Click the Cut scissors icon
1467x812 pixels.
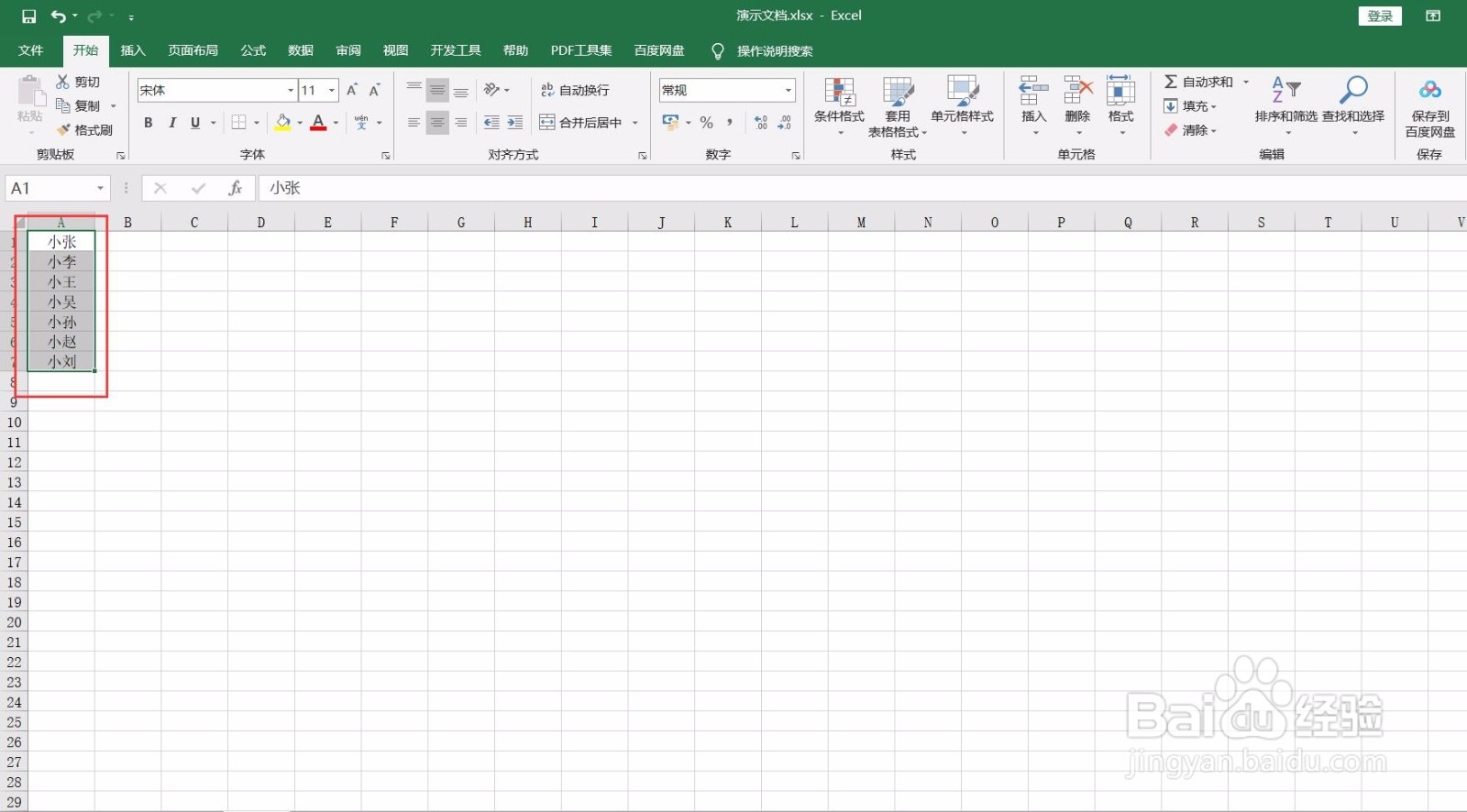pyautogui.click(x=62, y=82)
